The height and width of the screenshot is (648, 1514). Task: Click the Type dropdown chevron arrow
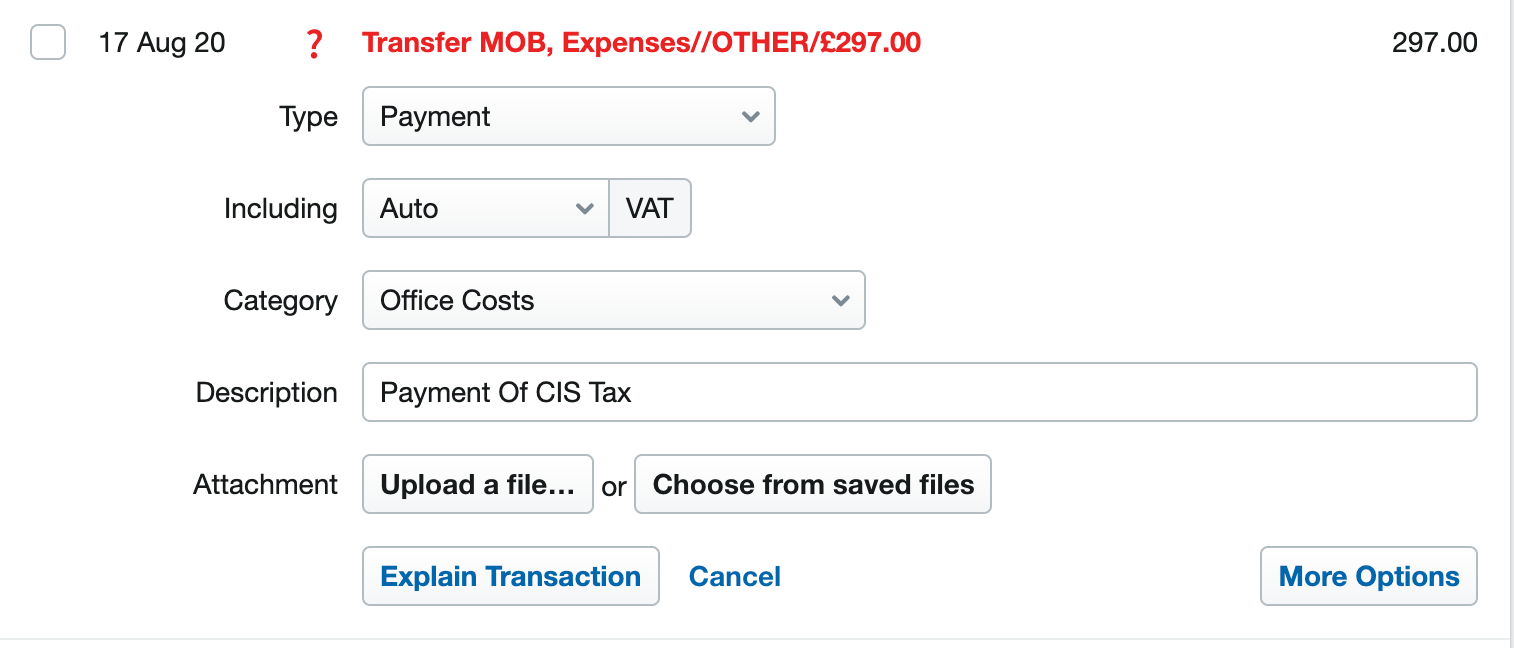pos(752,116)
